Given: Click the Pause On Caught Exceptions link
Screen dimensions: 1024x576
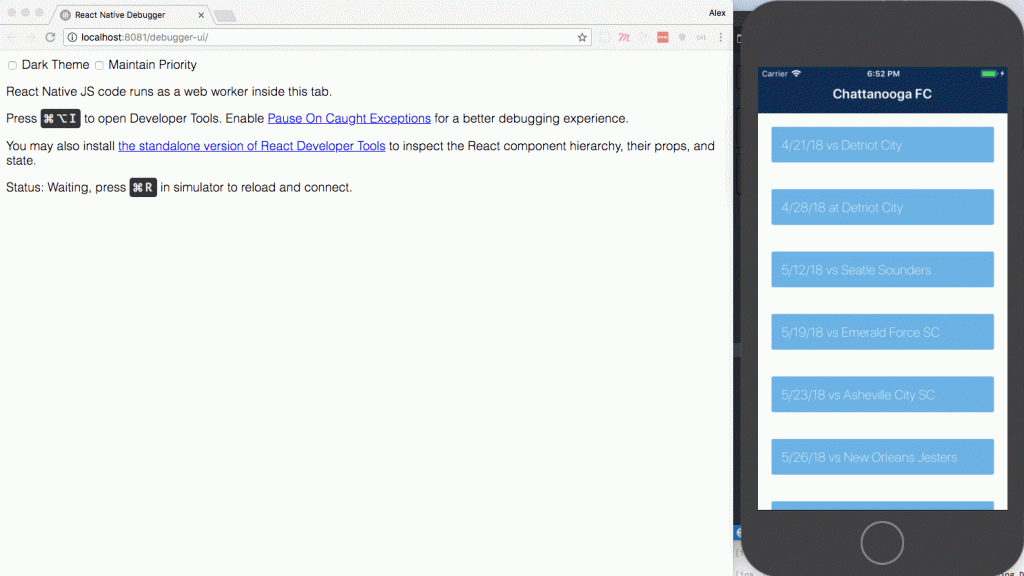Looking at the screenshot, I should point(348,118).
